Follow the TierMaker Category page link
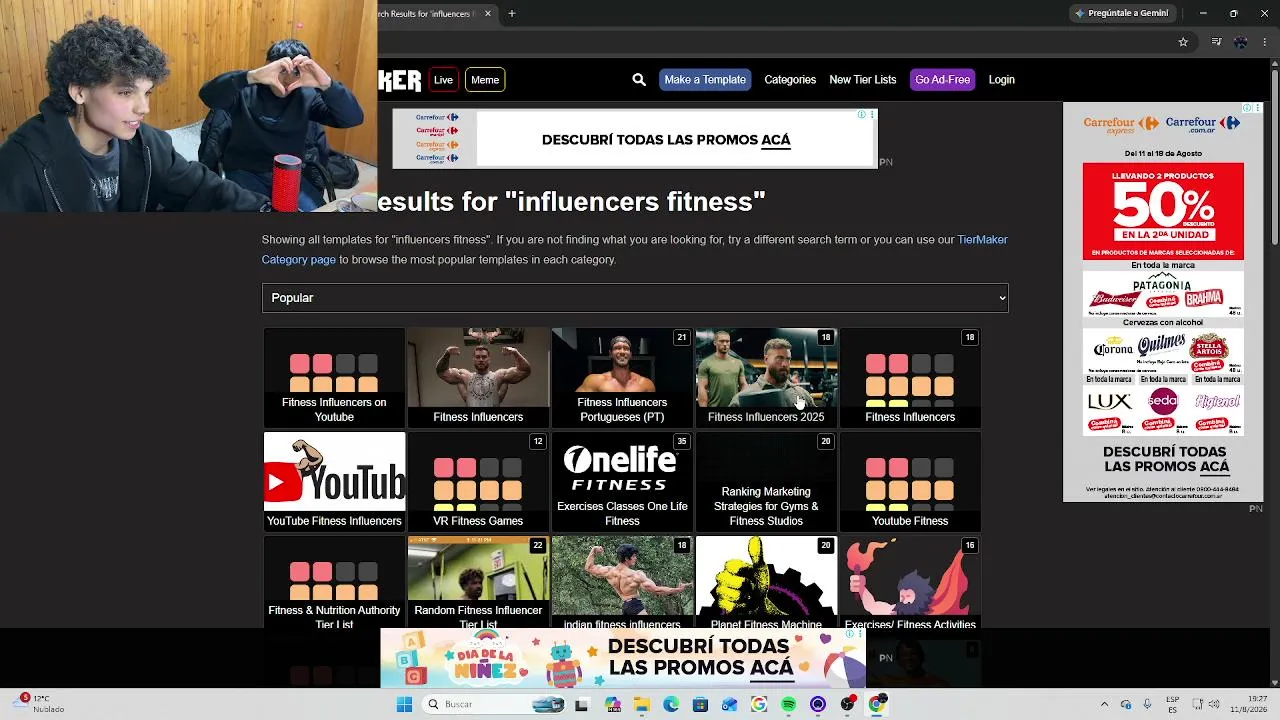This screenshot has height=720, width=1280. coord(635,249)
